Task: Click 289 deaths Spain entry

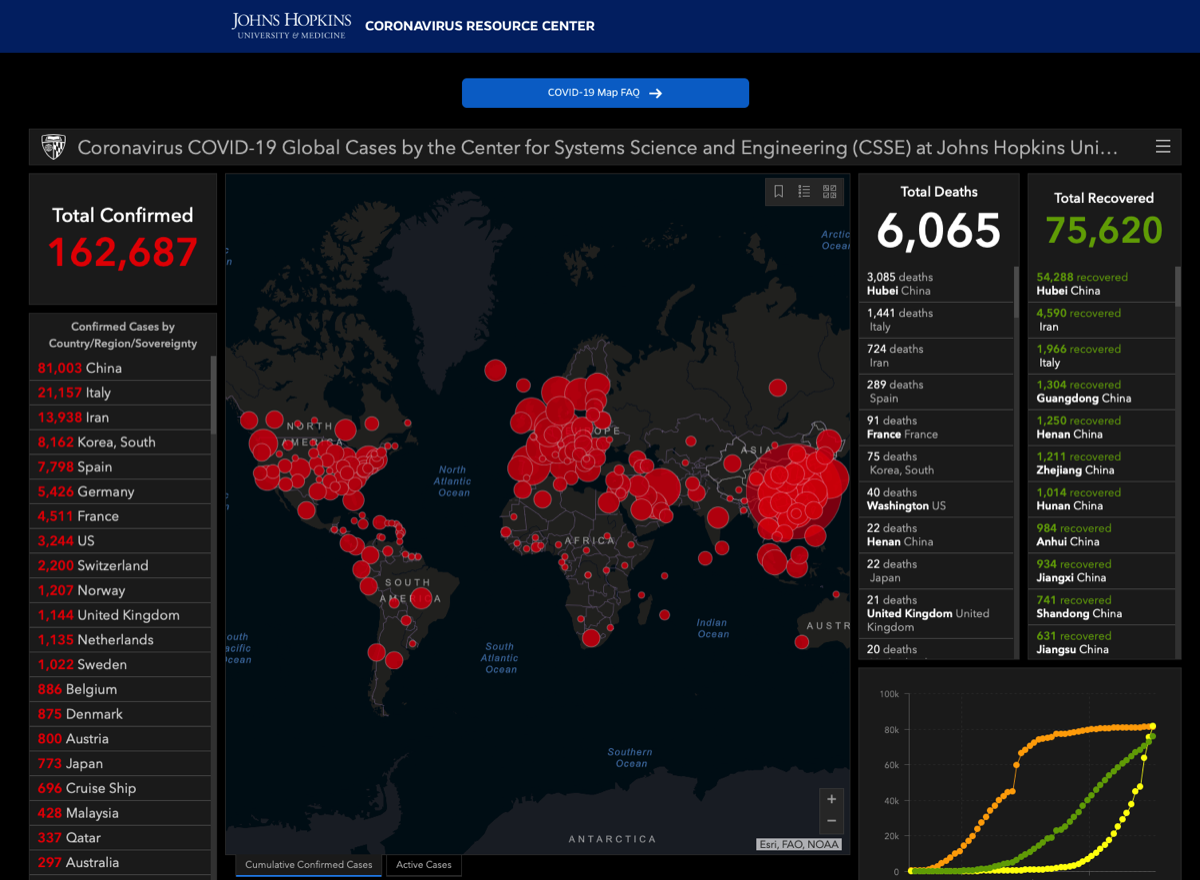Action: tap(936, 392)
